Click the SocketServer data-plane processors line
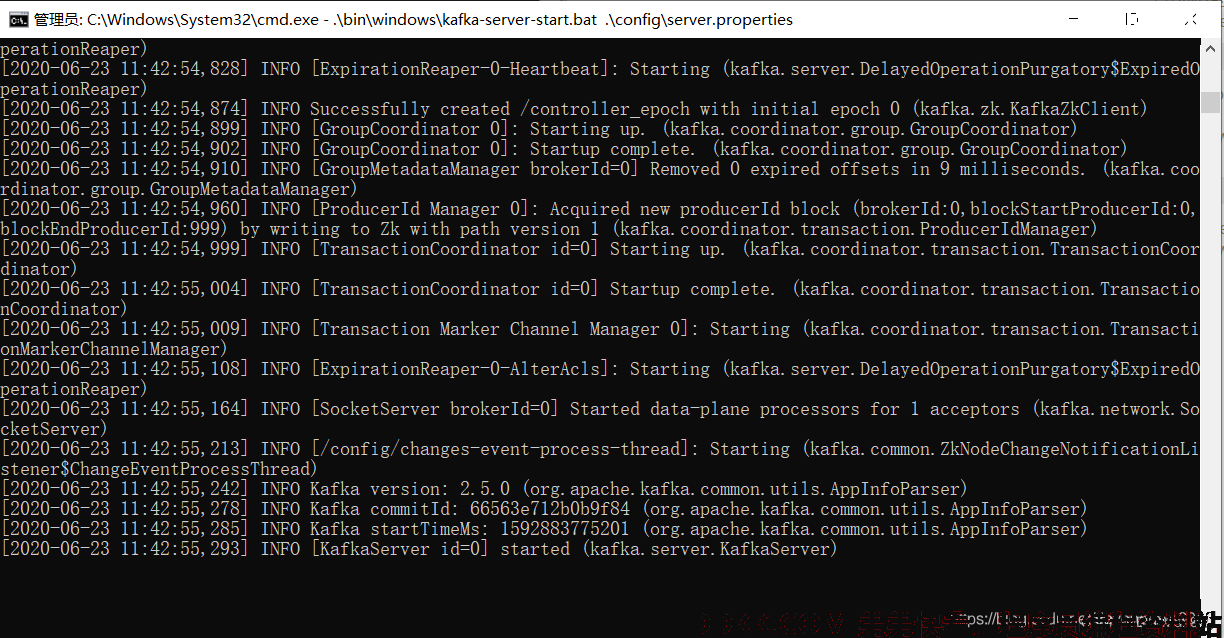Image resolution: width=1224 pixels, height=638 pixels. point(600,419)
